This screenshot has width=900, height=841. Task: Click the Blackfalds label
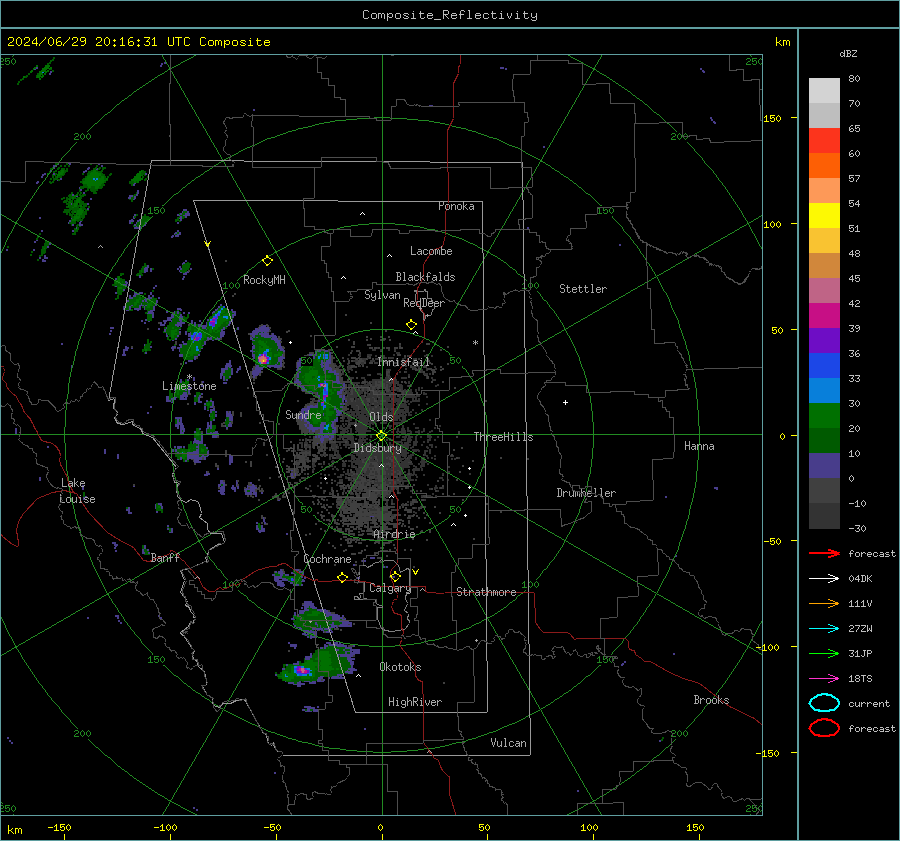point(425,277)
